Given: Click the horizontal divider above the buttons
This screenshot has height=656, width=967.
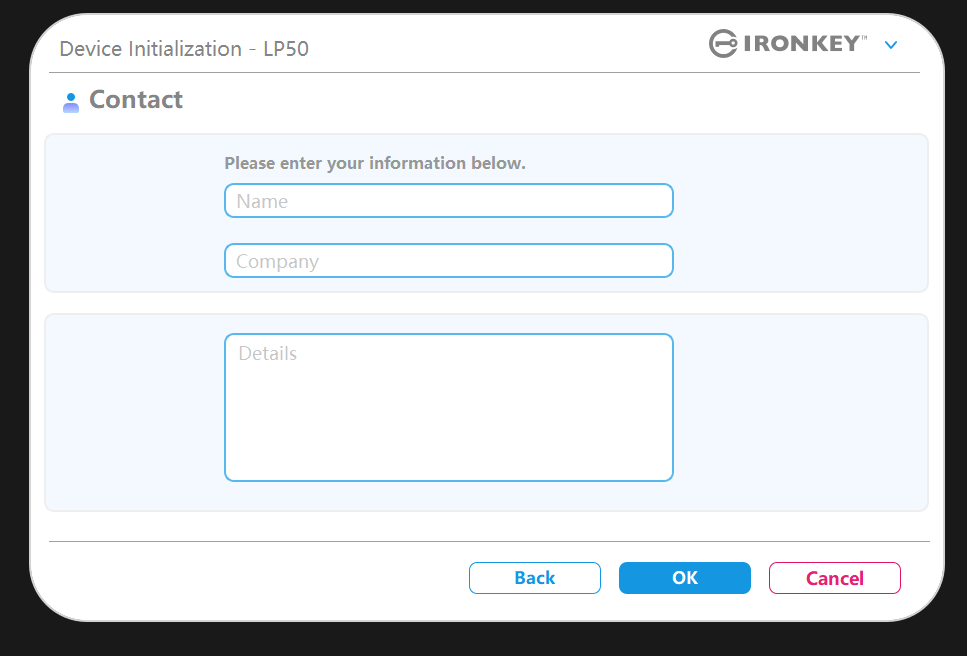Looking at the screenshot, I should click(488, 541).
